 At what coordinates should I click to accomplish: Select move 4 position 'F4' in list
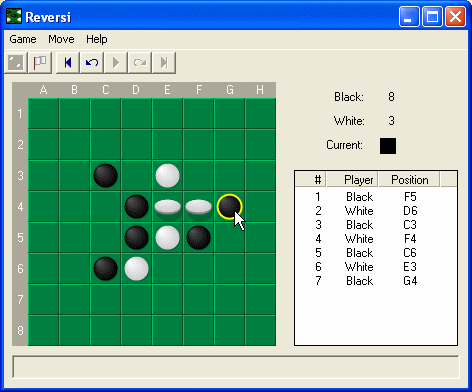coord(410,239)
